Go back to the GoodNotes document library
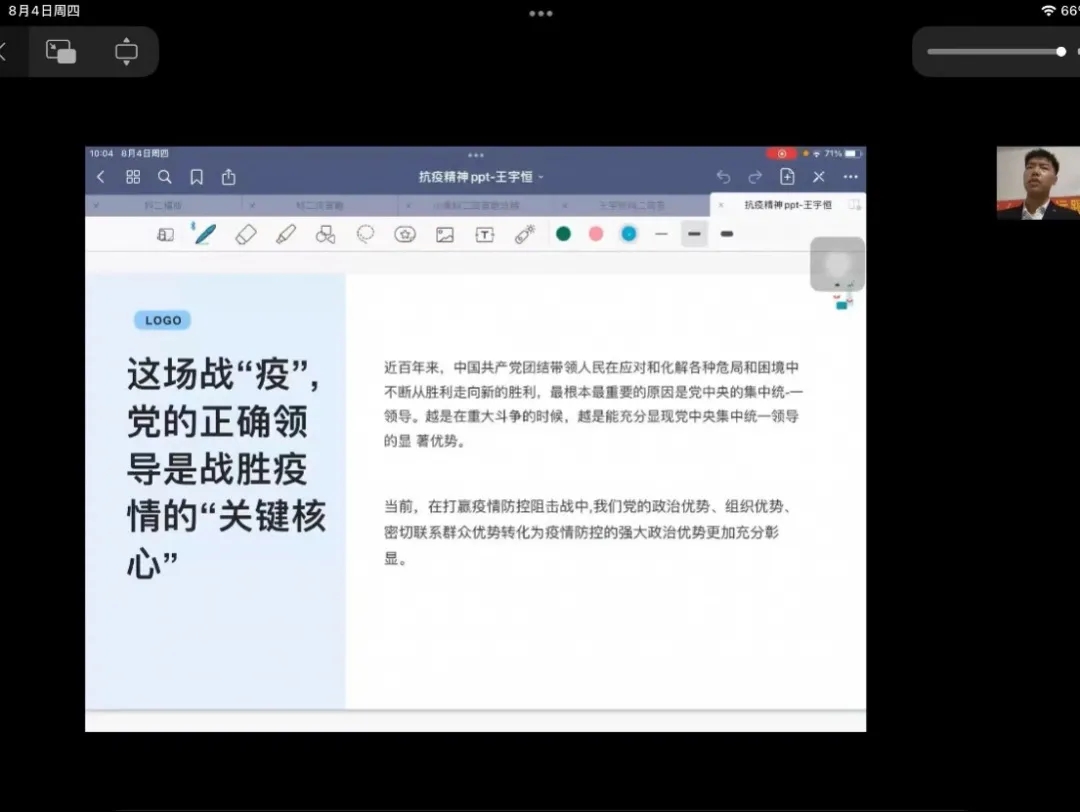This screenshot has height=812, width=1080. (101, 177)
